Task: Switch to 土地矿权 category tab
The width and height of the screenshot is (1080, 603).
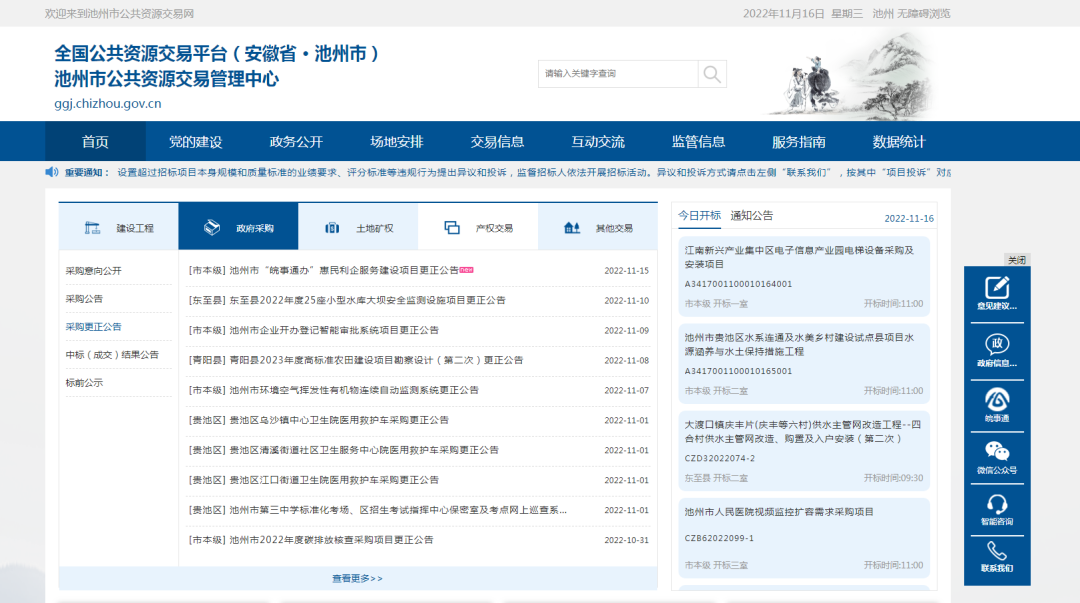Action: point(358,227)
